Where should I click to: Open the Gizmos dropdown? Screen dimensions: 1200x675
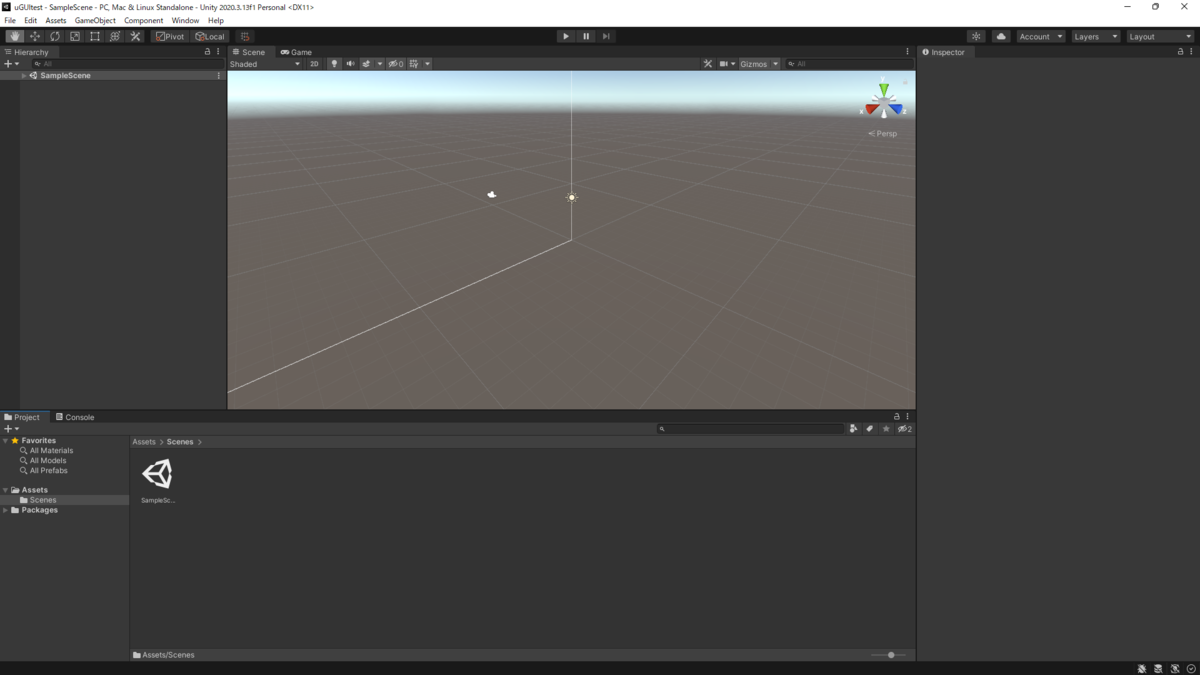[x=757, y=63]
